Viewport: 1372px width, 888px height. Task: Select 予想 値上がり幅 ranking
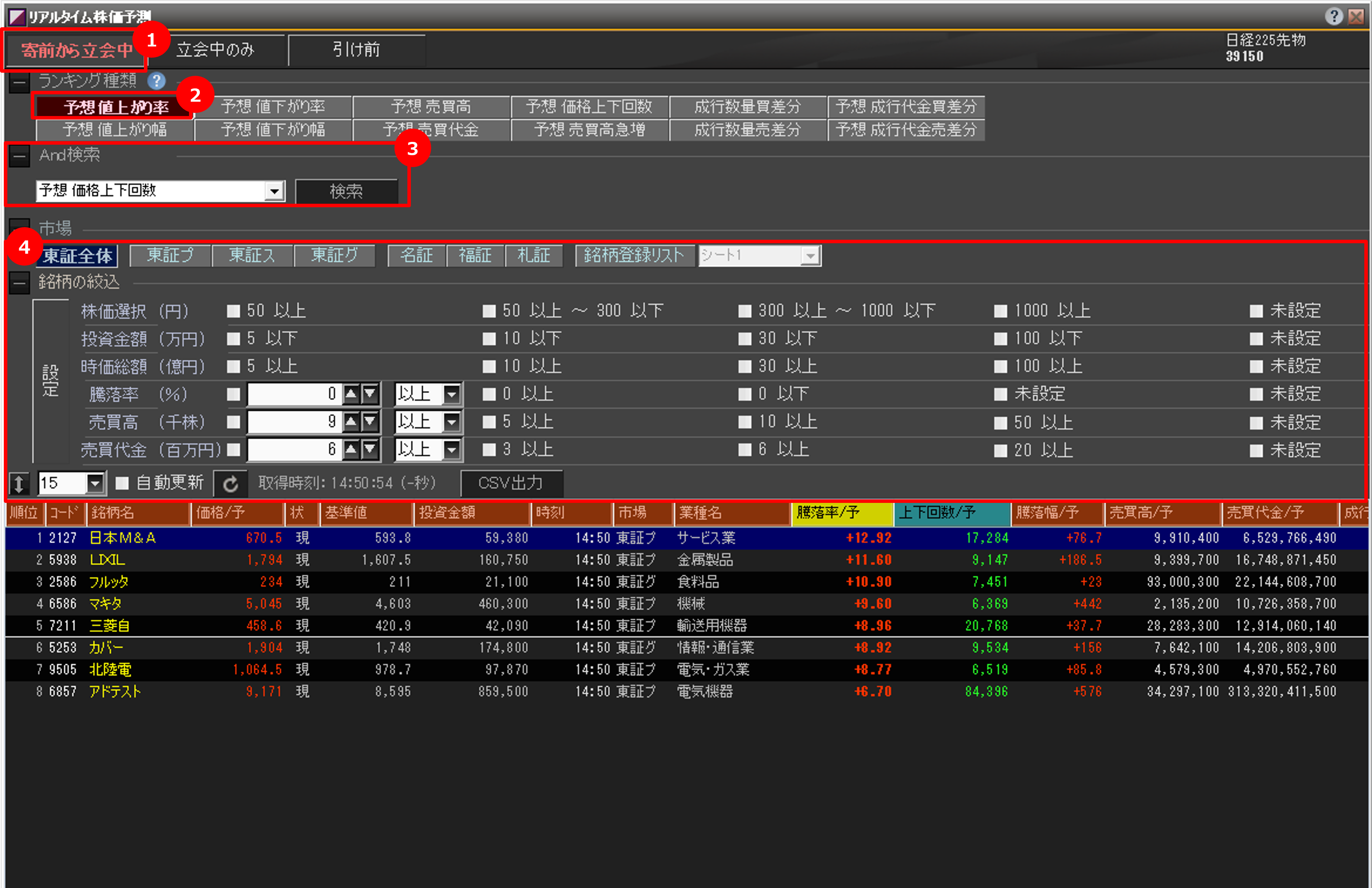tap(115, 130)
